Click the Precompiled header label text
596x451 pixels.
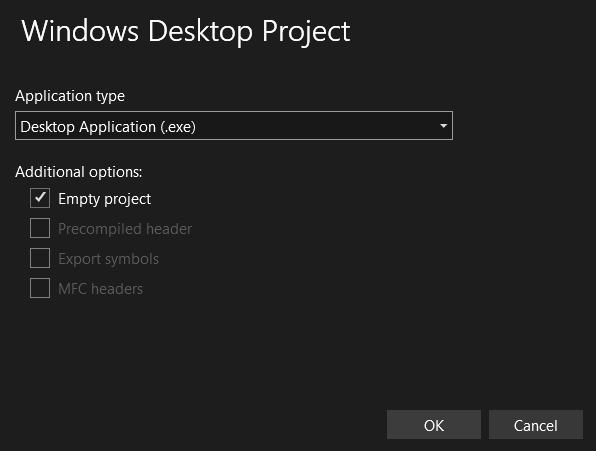pyautogui.click(x=125, y=229)
